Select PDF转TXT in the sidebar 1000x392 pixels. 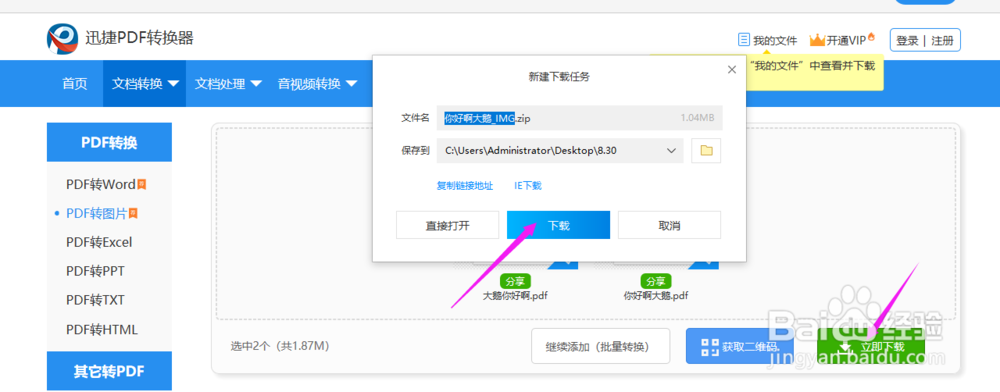pos(95,300)
